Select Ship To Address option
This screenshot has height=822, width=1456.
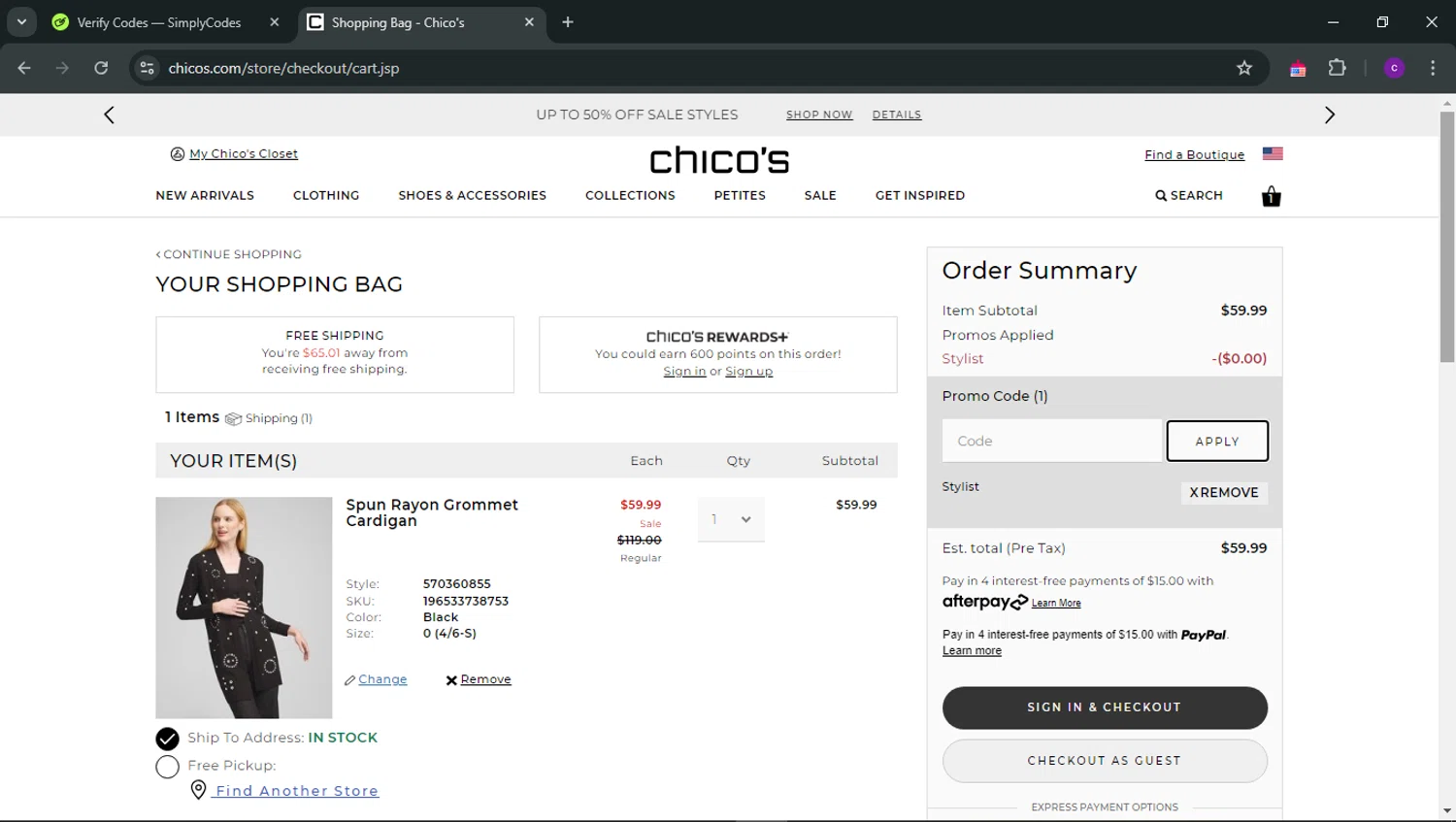coord(167,739)
